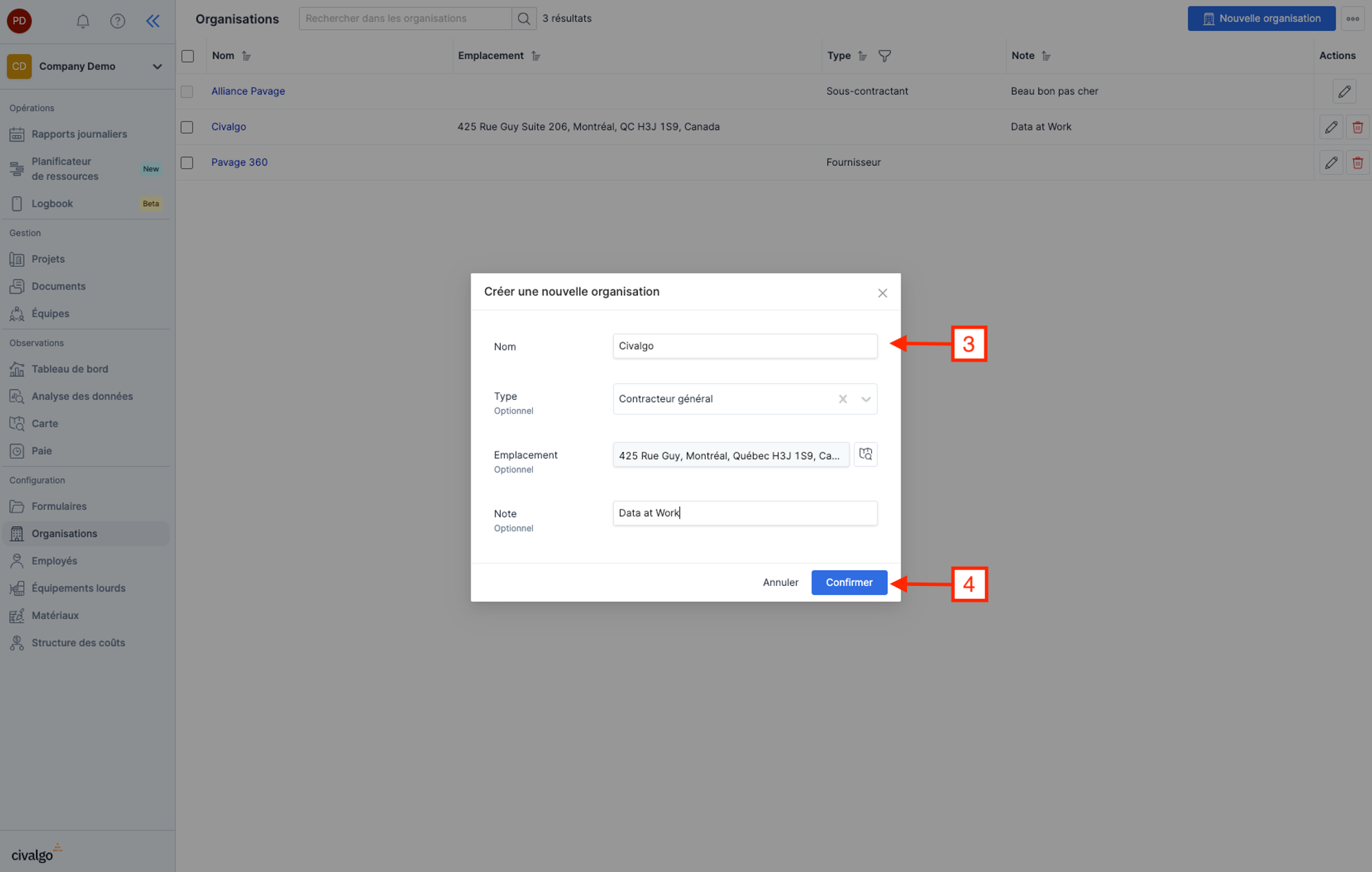Click the notifications bell icon
Image resolution: width=1372 pixels, height=872 pixels.
(x=83, y=21)
